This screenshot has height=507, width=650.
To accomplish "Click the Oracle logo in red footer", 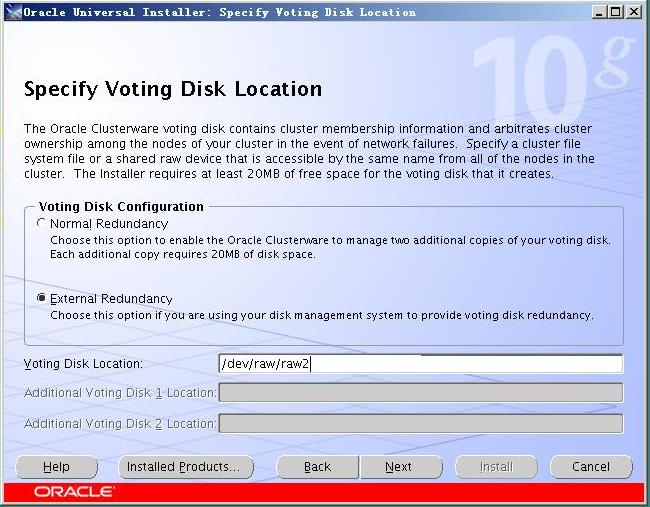I will click(x=73, y=492).
